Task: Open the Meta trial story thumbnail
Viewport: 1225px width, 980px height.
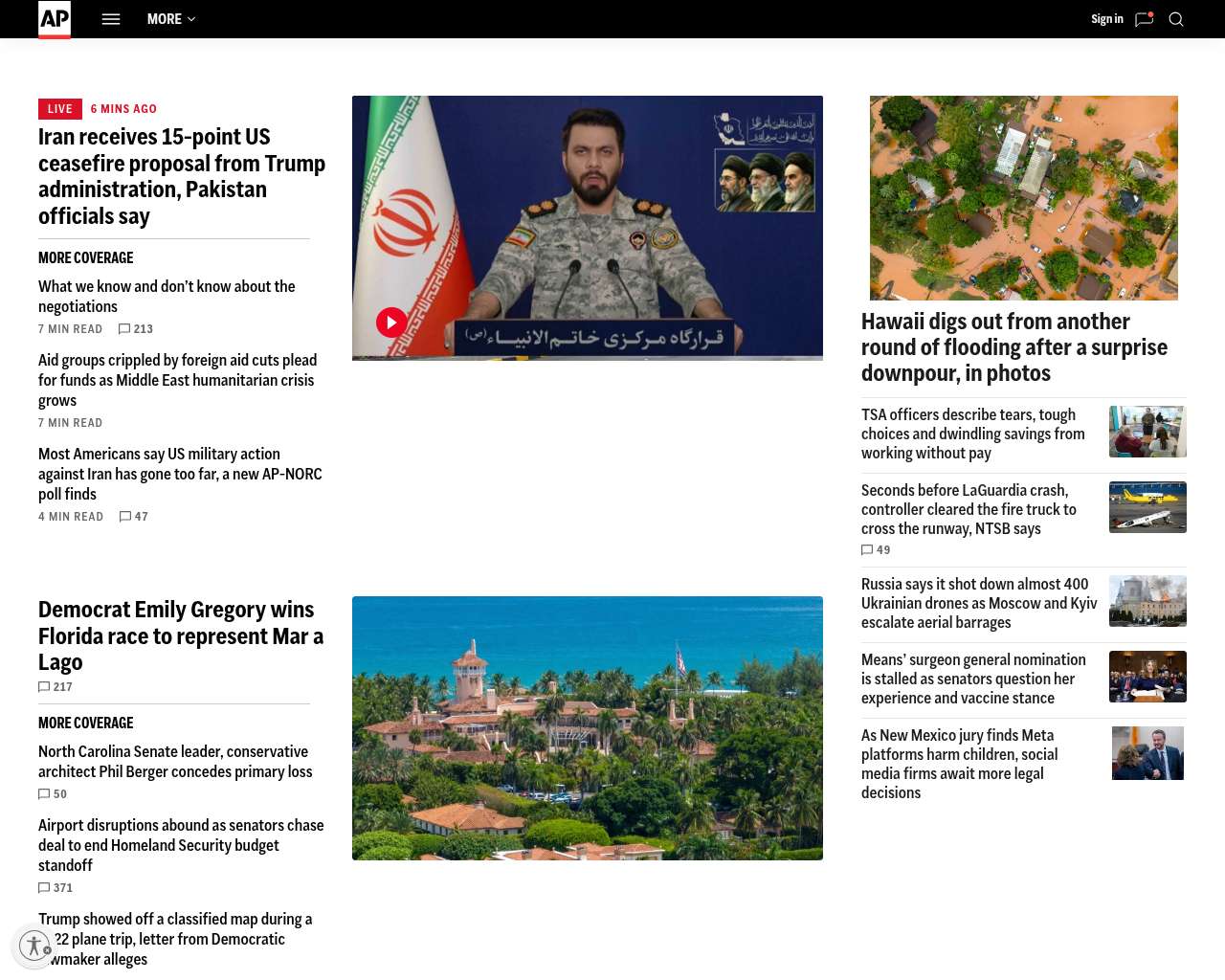Action: 1147,753
